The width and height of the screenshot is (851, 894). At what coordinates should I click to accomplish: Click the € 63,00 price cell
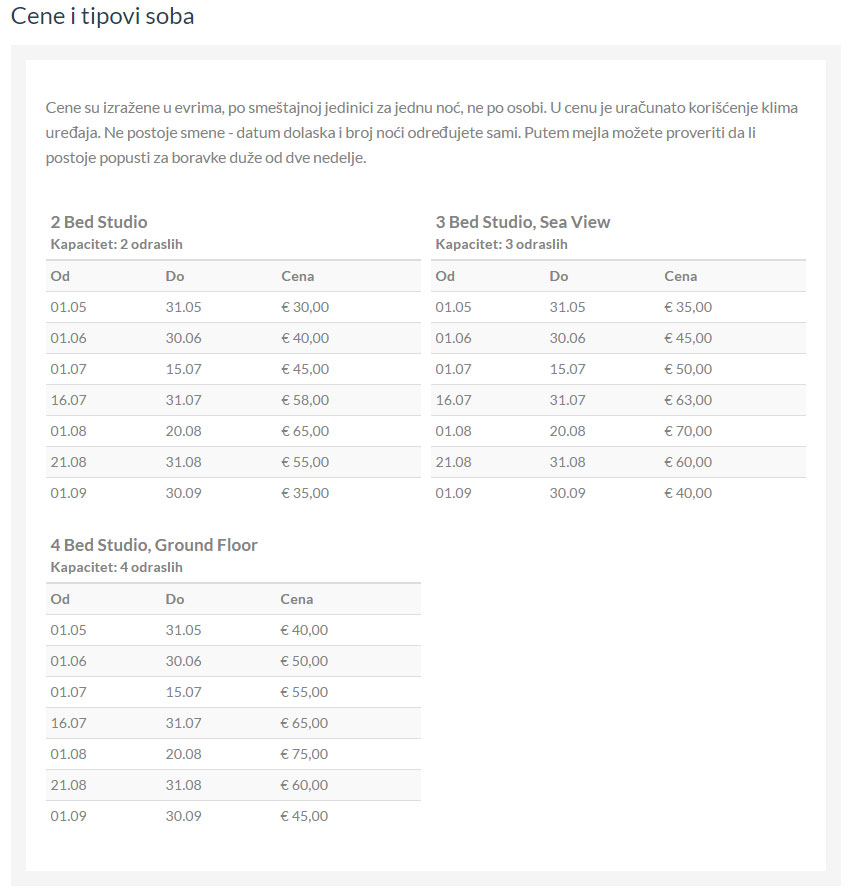click(688, 400)
